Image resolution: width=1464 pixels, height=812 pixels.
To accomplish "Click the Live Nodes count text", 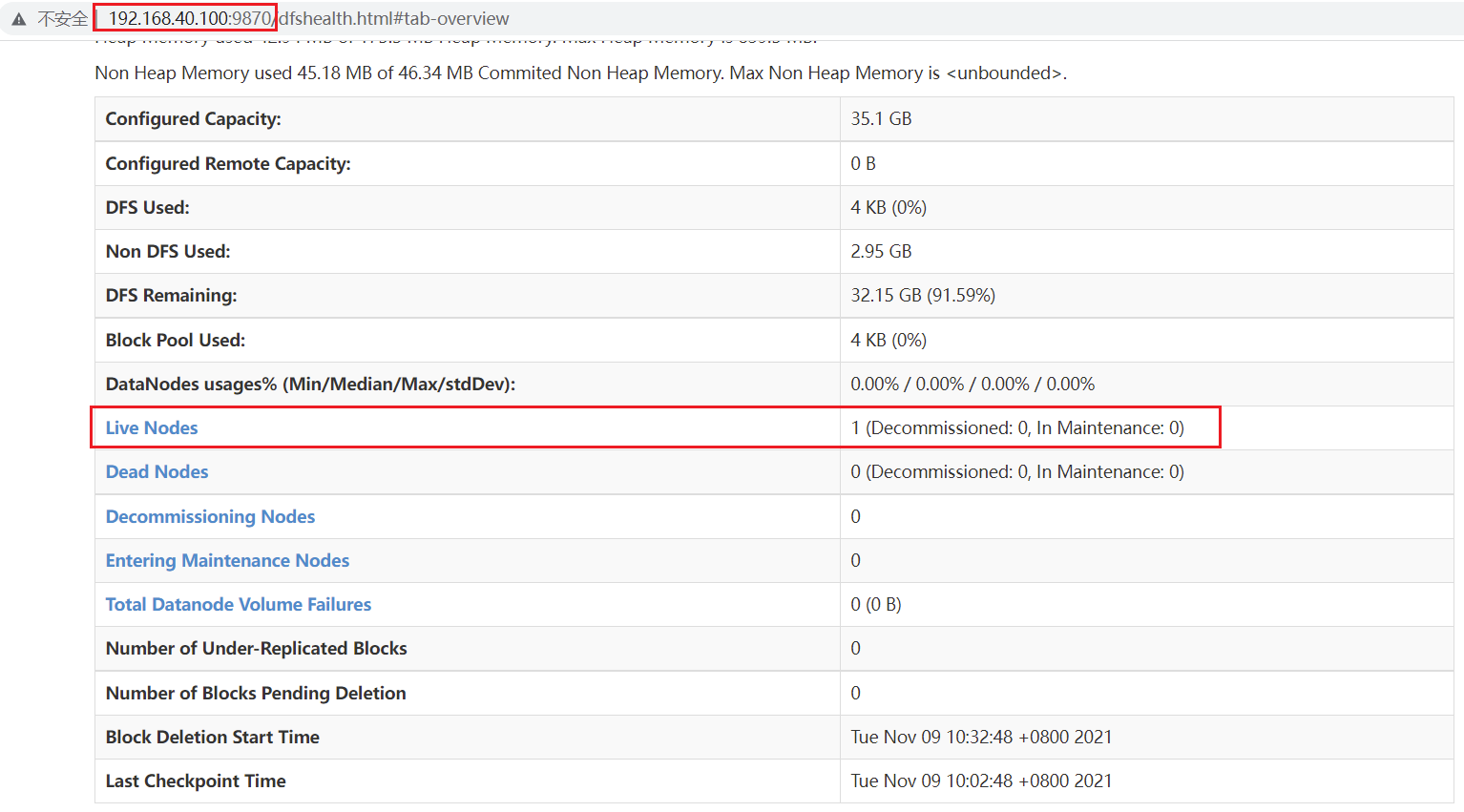I will tap(1017, 427).
